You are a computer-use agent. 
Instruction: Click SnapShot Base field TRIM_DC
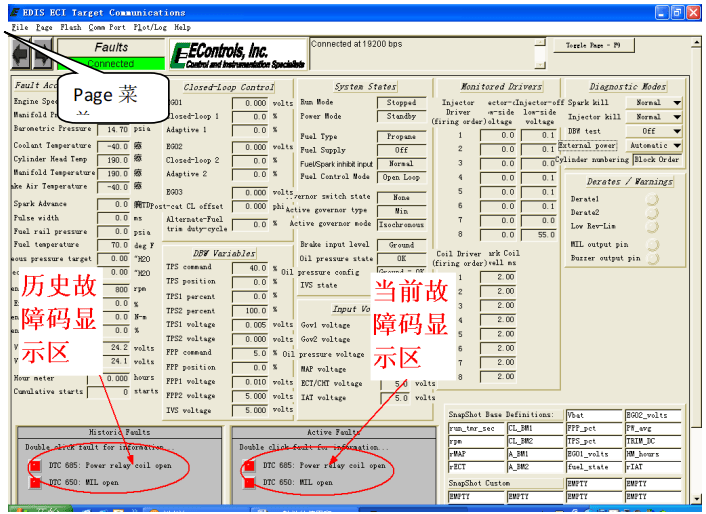pyautogui.click(x=653, y=442)
